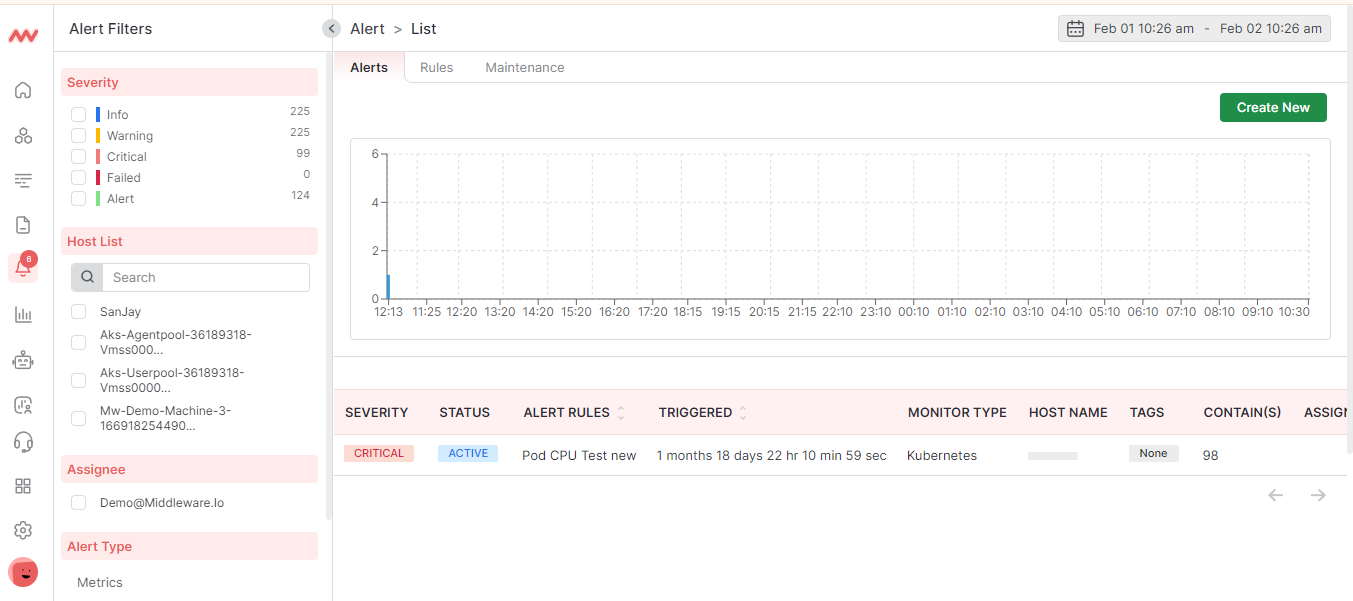
Task: Click the apps grid icon in sidebar
Action: click(23, 486)
